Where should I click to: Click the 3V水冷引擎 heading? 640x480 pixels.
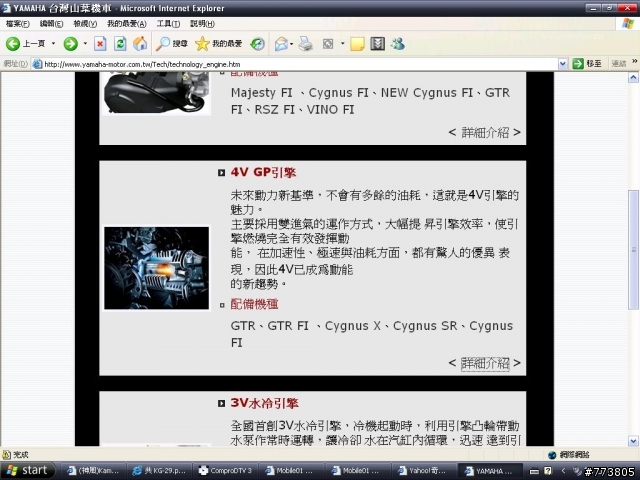point(264,403)
